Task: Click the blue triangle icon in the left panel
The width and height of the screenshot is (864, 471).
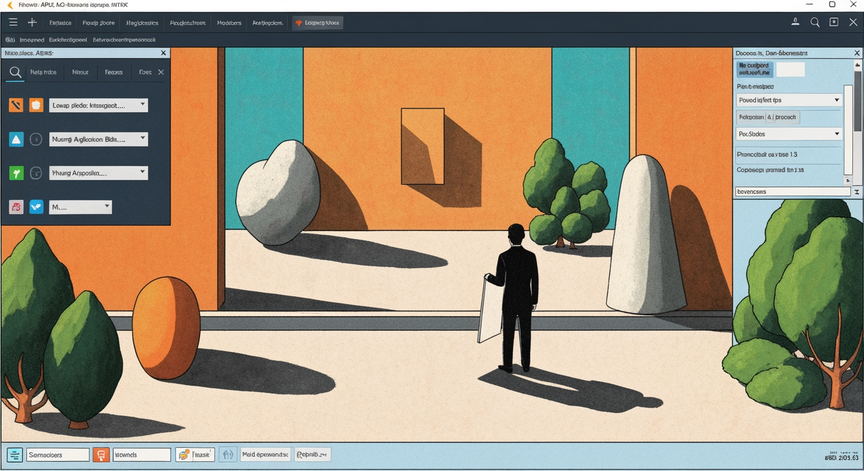Action: (16, 139)
